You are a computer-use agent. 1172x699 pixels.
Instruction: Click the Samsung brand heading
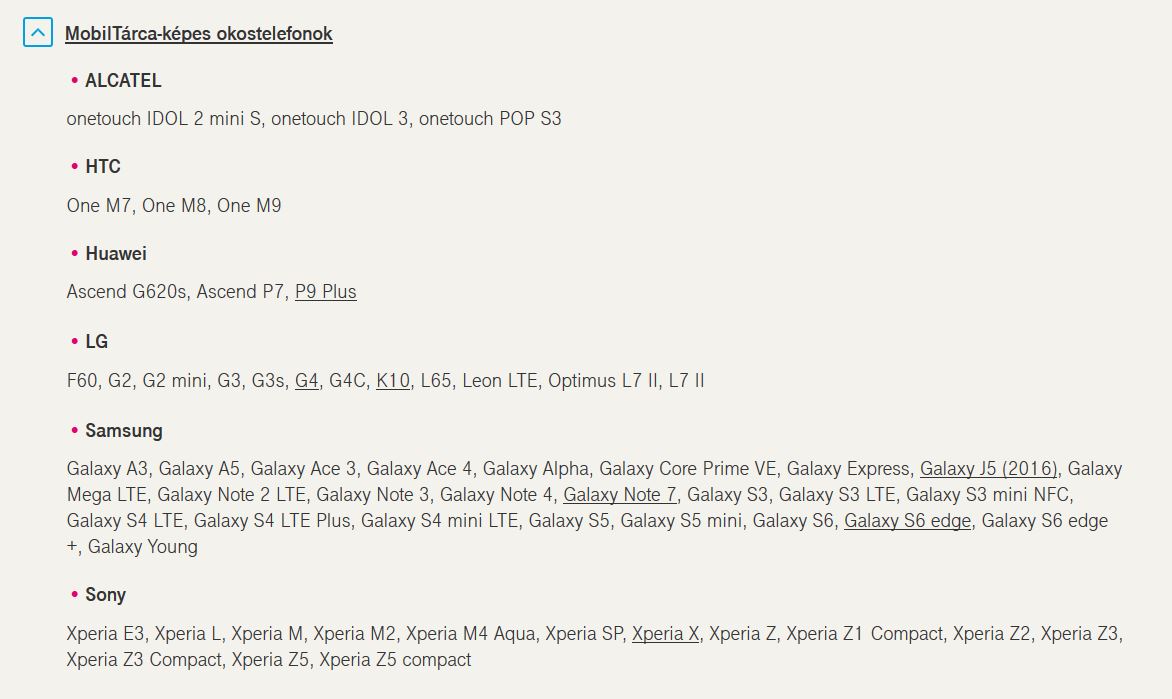pos(124,431)
